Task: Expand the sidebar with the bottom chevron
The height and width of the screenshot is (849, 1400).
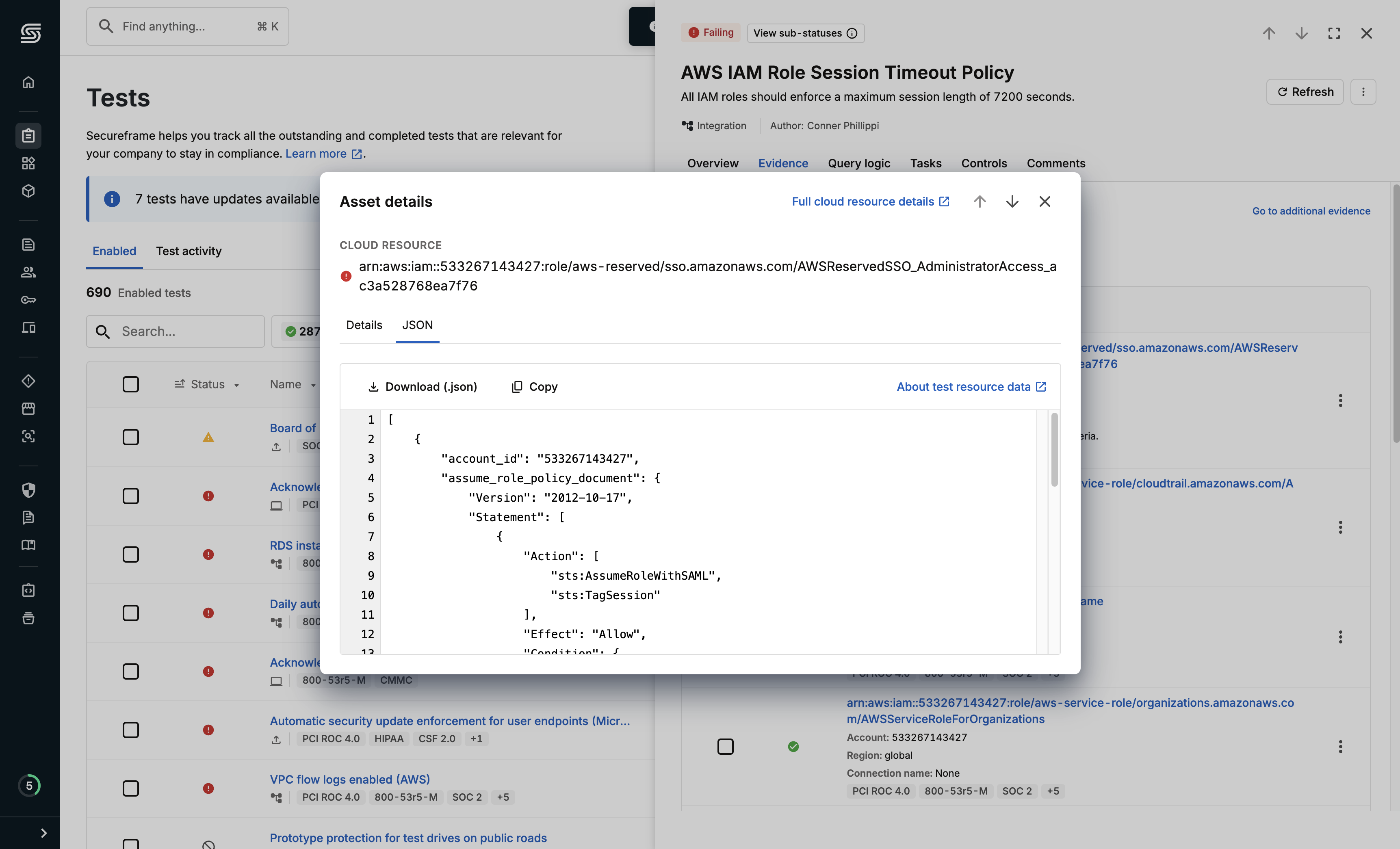Action: pos(44,833)
